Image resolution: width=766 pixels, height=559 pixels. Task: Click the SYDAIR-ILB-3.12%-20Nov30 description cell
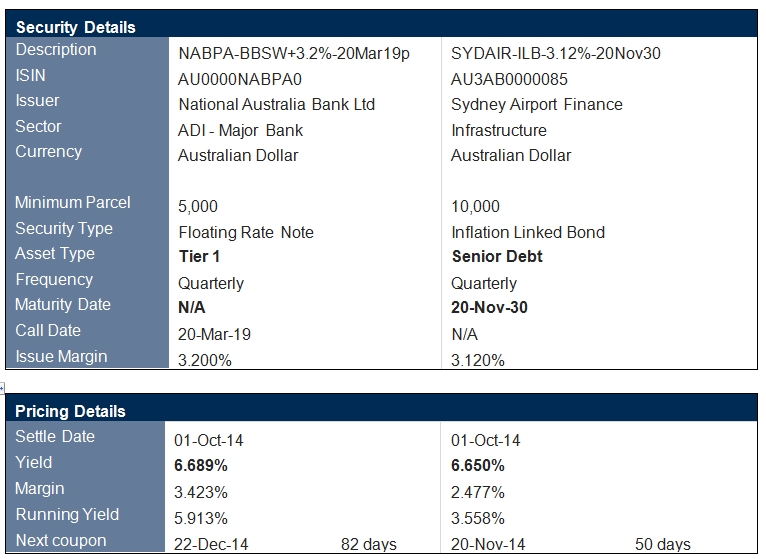[555, 53]
